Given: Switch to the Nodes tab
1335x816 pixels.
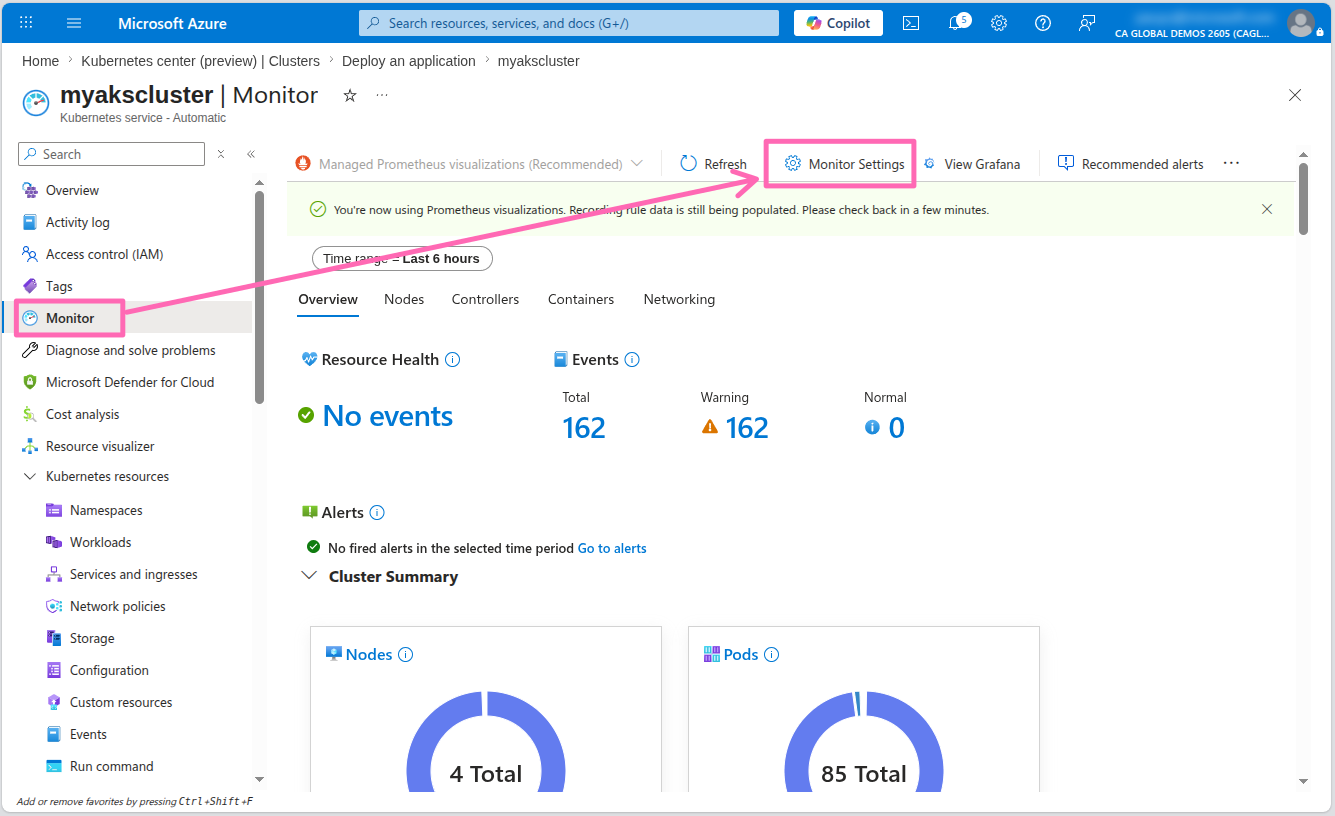Looking at the screenshot, I should (x=404, y=299).
